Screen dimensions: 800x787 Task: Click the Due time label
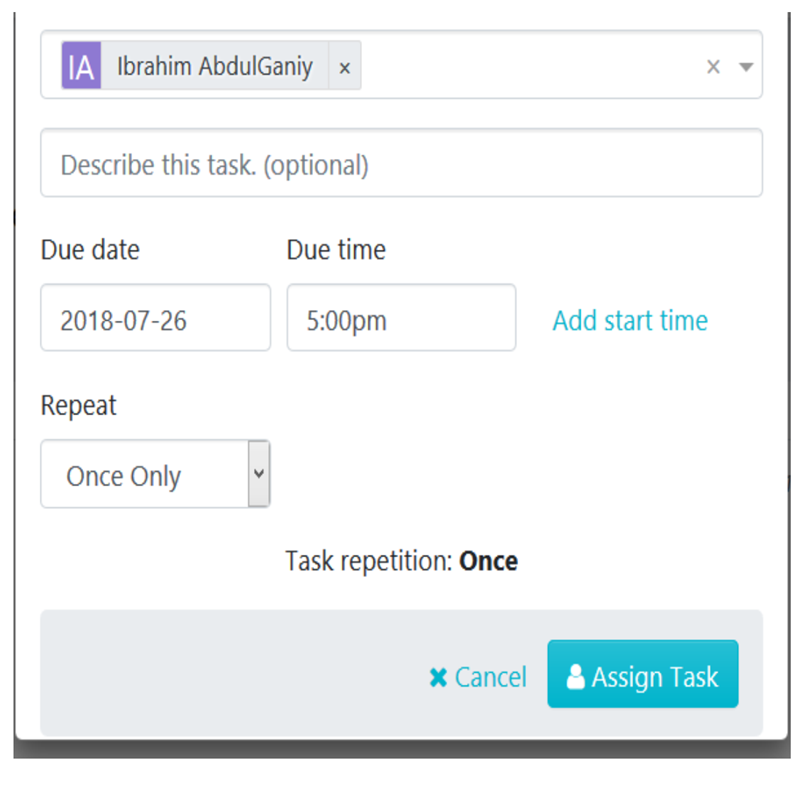point(336,250)
